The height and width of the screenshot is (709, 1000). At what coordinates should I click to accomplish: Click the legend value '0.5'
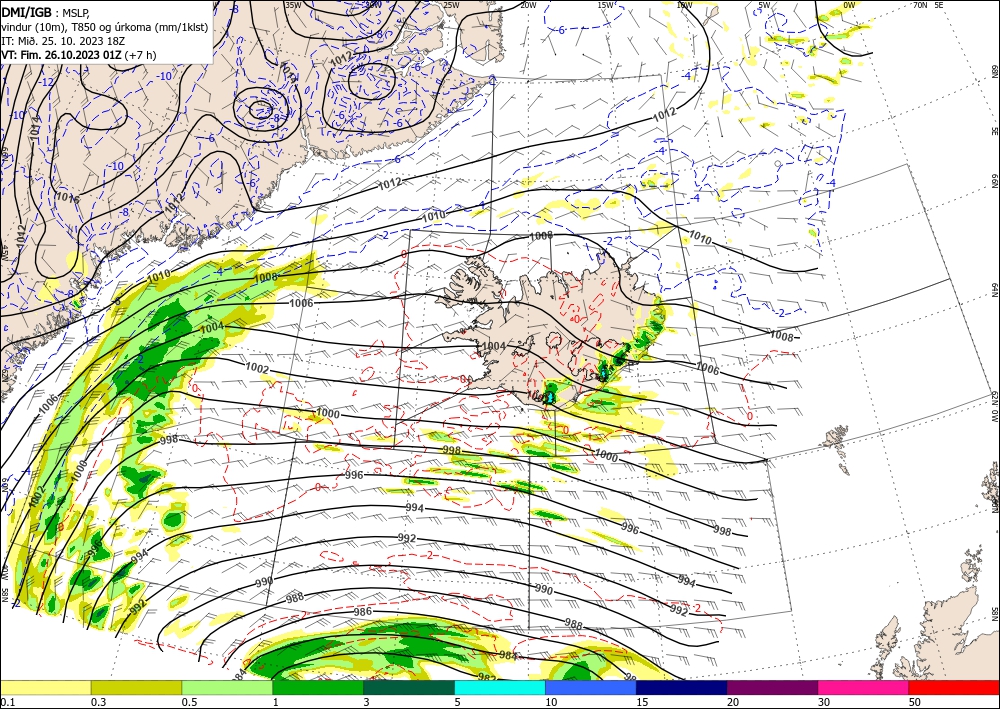(x=189, y=702)
